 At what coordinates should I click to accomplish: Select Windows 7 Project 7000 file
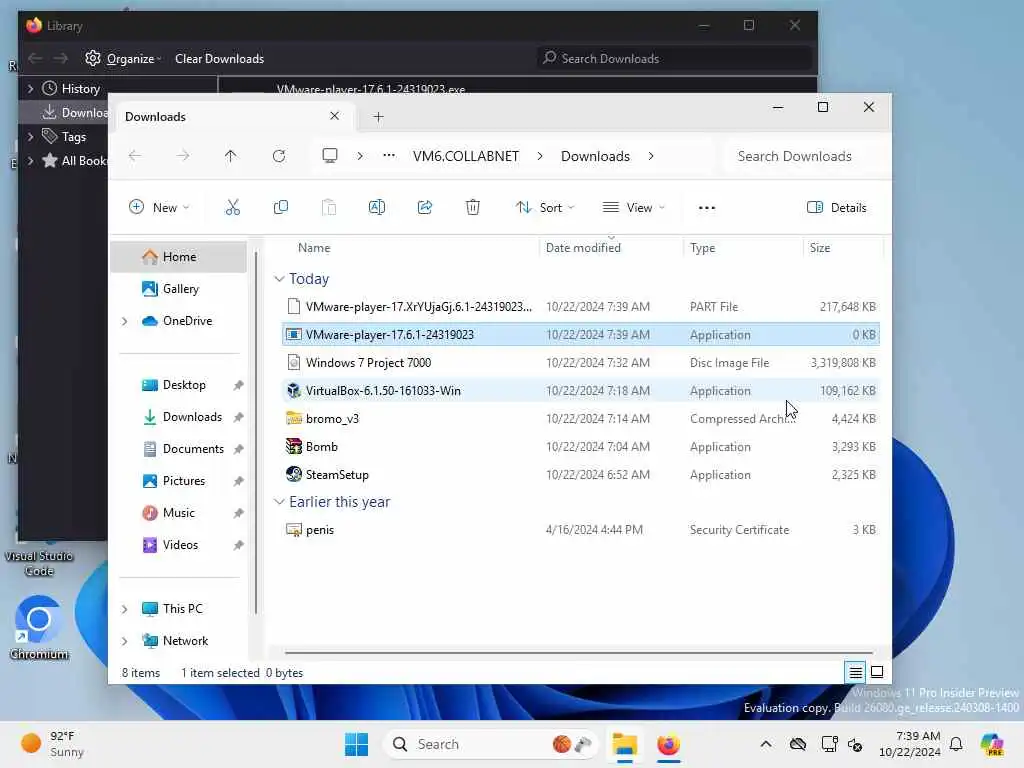581,362
